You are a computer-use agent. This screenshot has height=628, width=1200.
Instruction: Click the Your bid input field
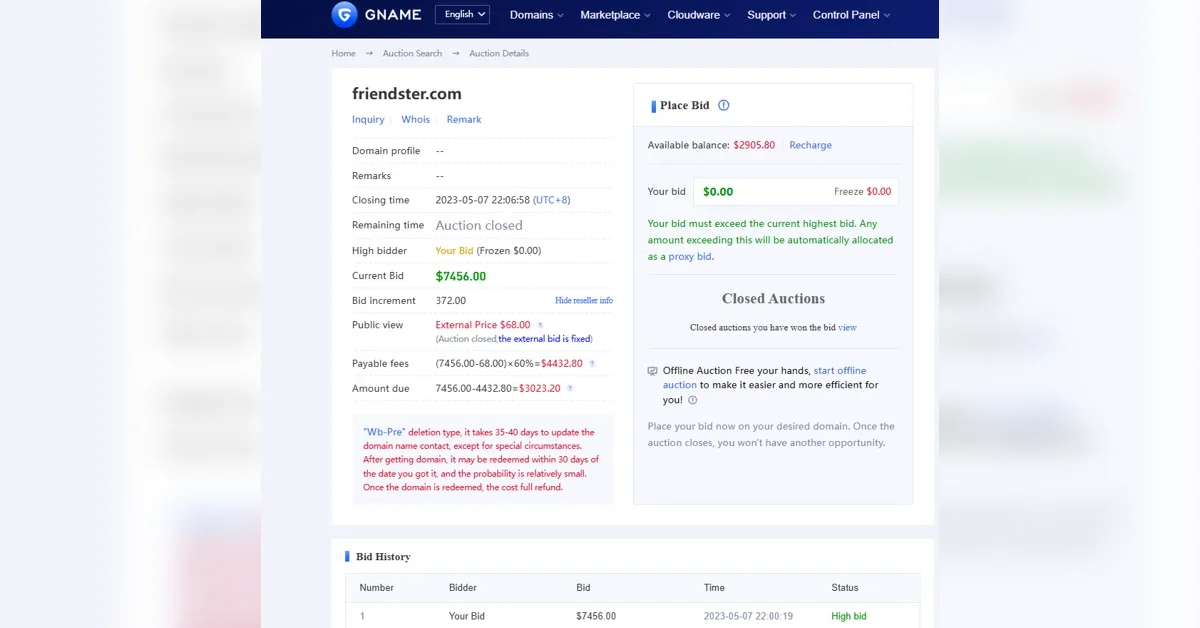(x=796, y=191)
